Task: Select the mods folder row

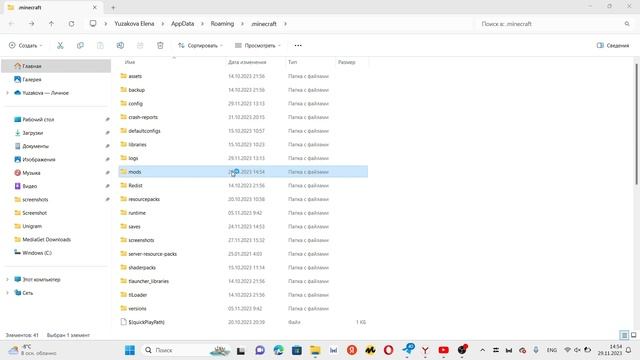Action: 243,172
